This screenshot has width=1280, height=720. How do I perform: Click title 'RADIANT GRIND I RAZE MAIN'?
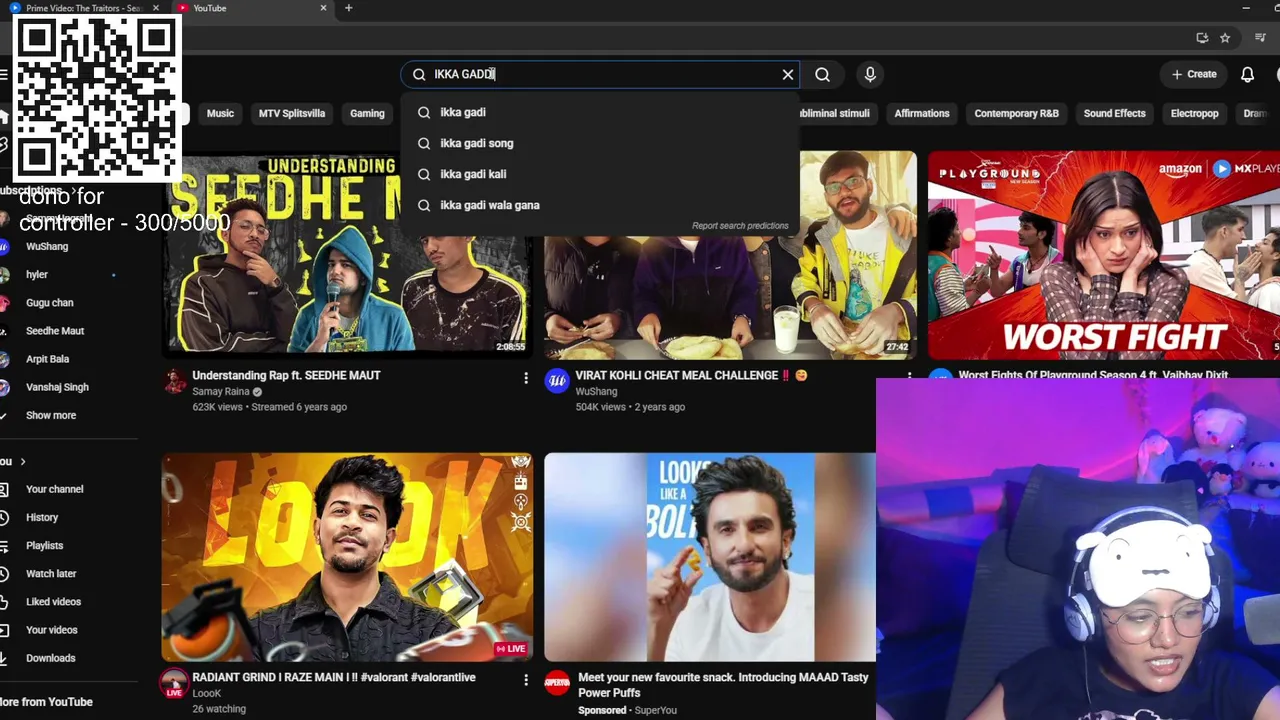(333, 677)
